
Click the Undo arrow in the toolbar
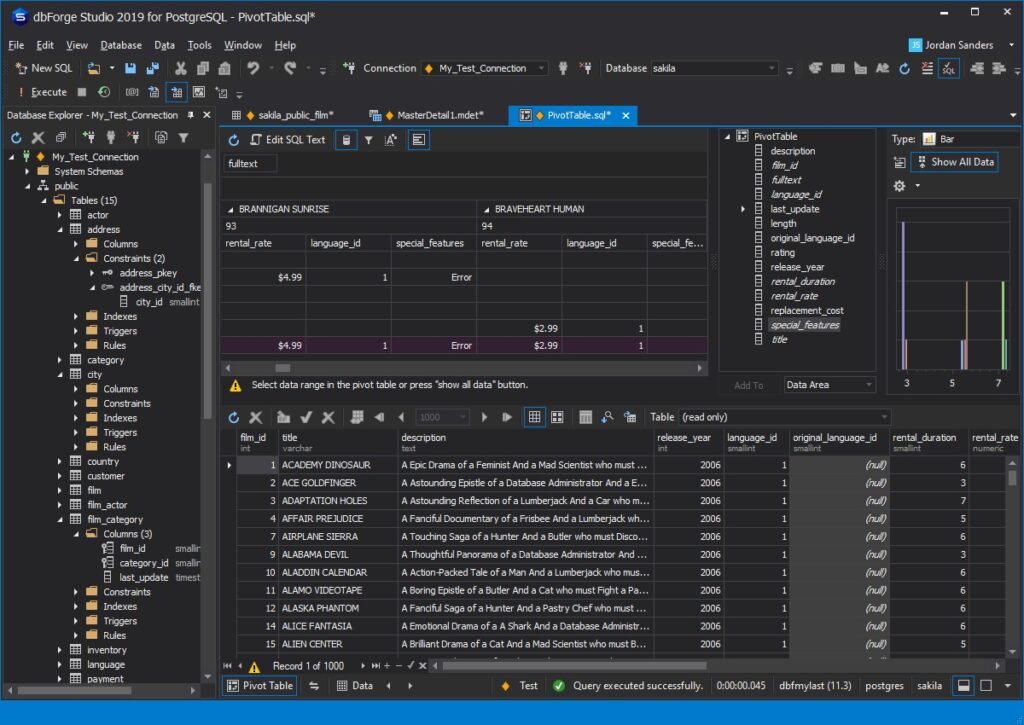coord(254,69)
